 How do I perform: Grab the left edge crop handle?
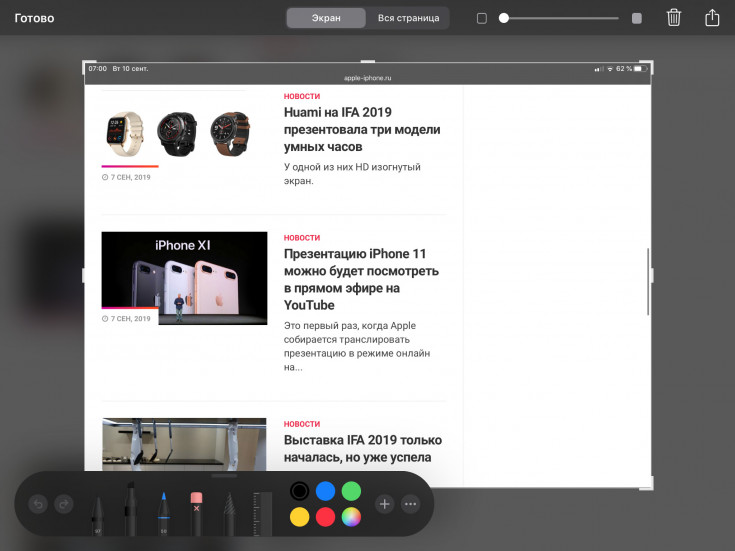pyautogui.click(x=83, y=275)
